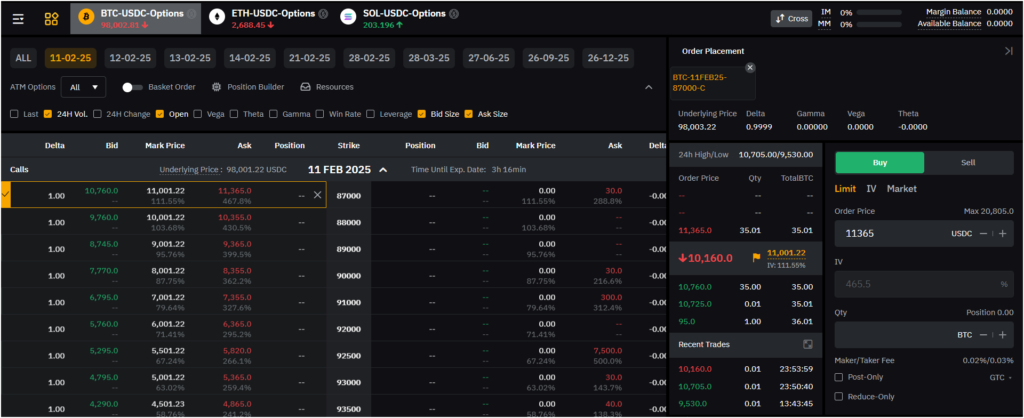Select the 12-02-25 expiry tab

[131, 58]
